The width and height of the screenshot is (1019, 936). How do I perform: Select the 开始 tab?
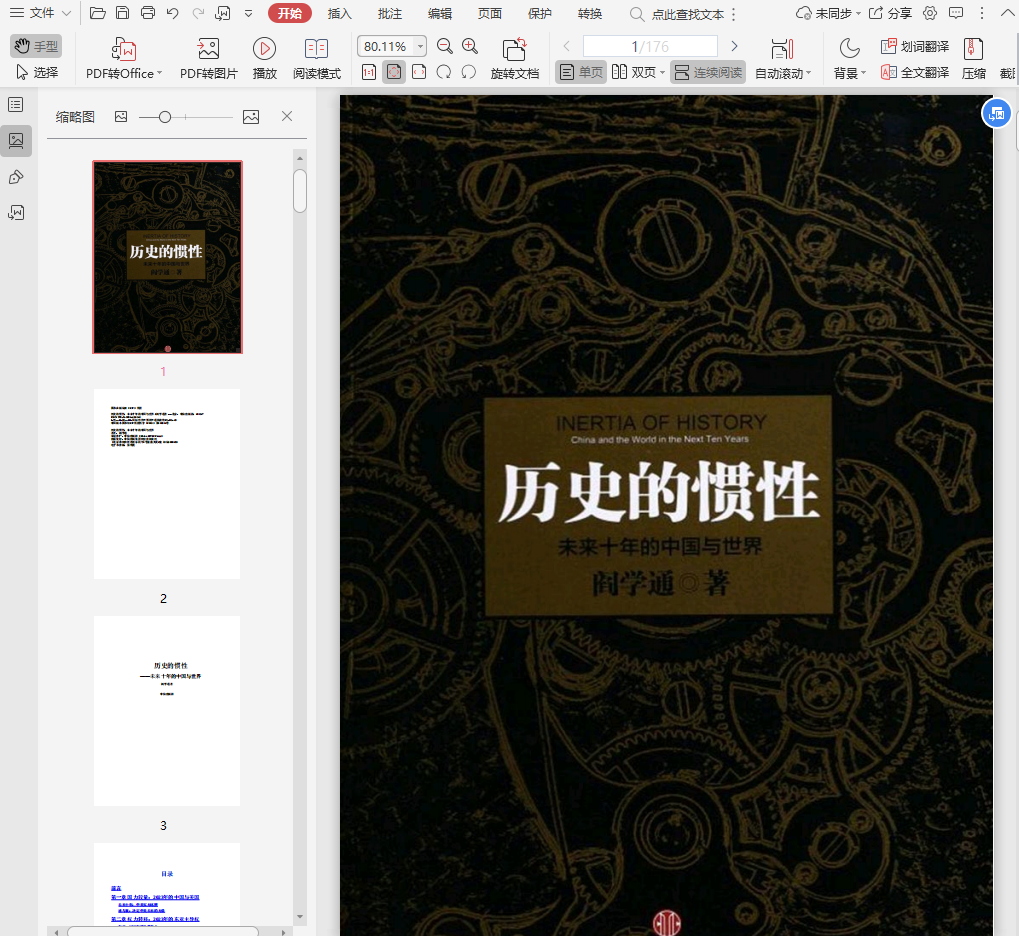(x=290, y=13)
